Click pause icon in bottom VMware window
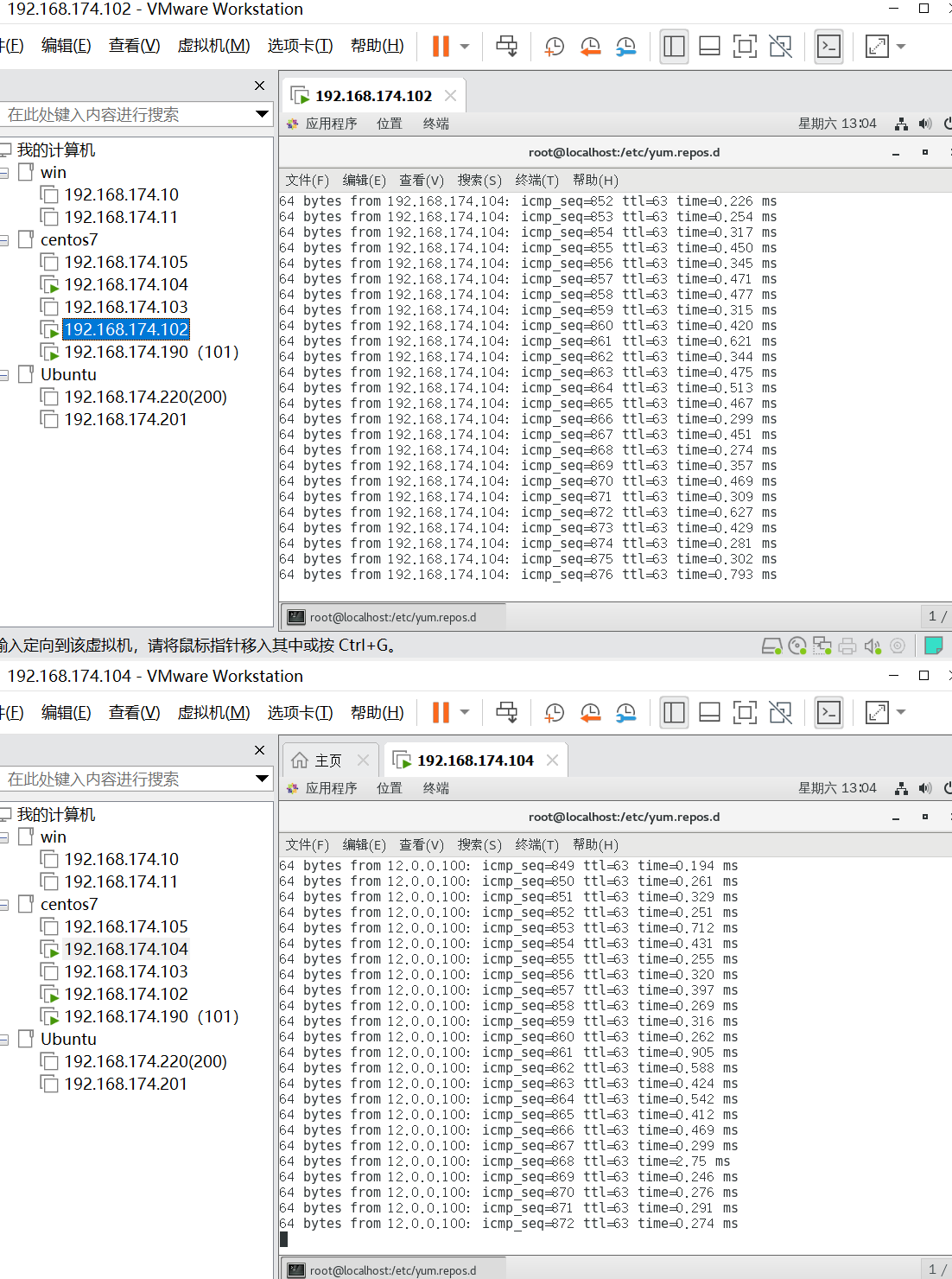This screenshot has width=952, height=1279. click(x=441, y=712)
